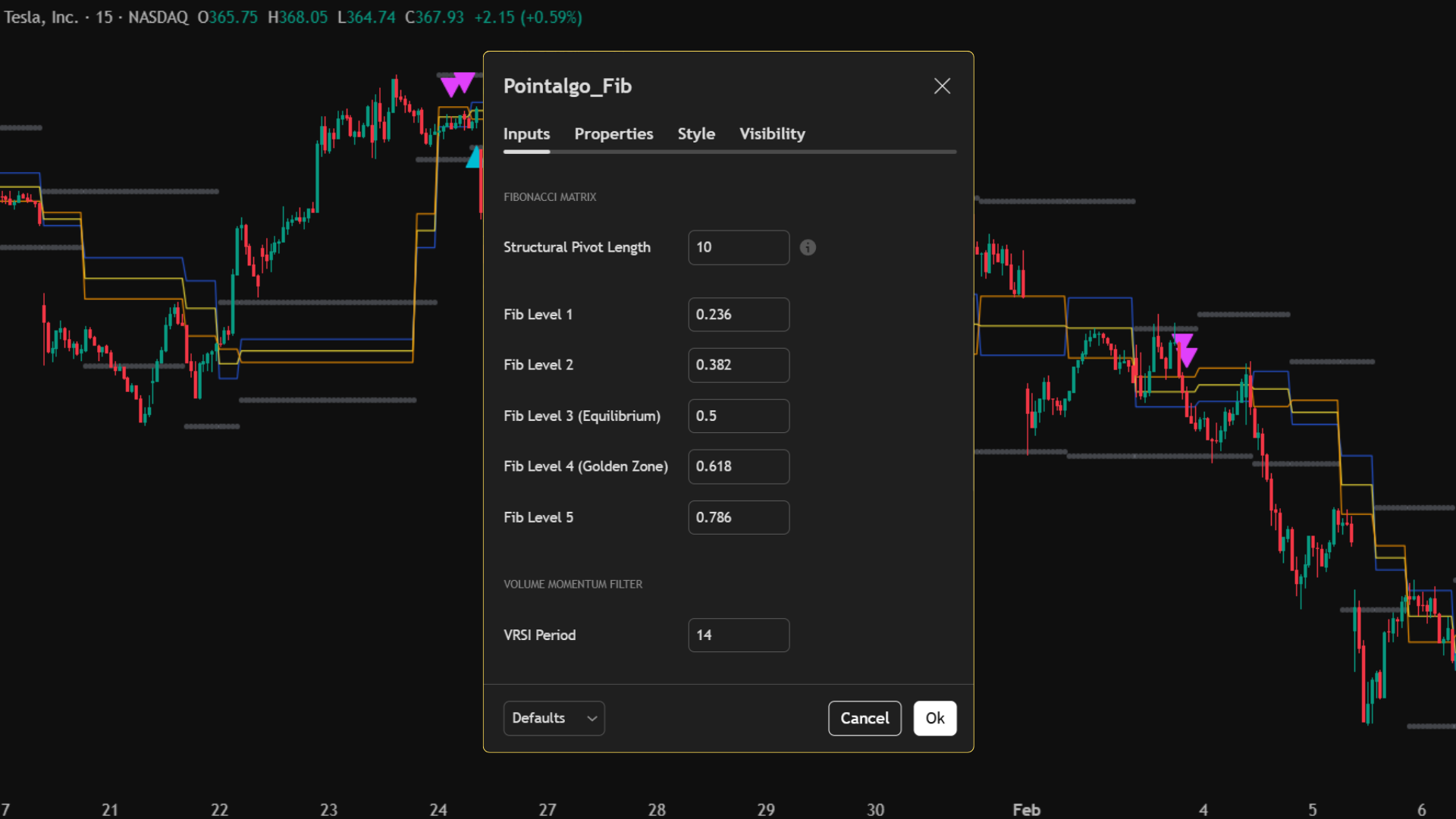
Task: Click the info icon beside Structural Pivot Length
Action: (808, 247)
